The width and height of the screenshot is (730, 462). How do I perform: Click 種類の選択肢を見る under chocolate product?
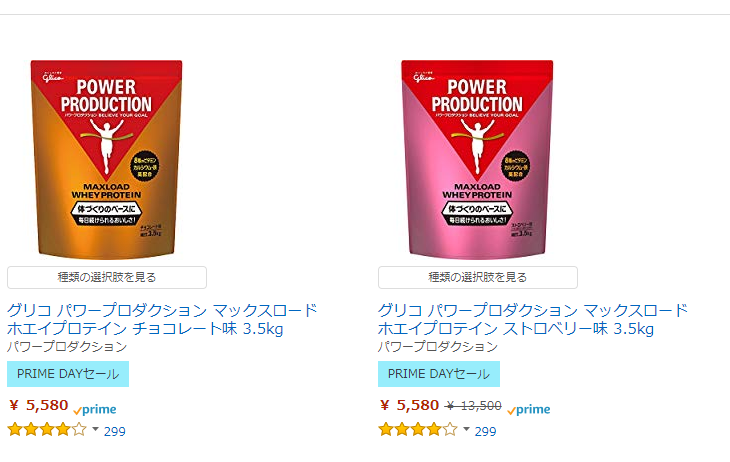pyautogui.click(x=107, y=278)
